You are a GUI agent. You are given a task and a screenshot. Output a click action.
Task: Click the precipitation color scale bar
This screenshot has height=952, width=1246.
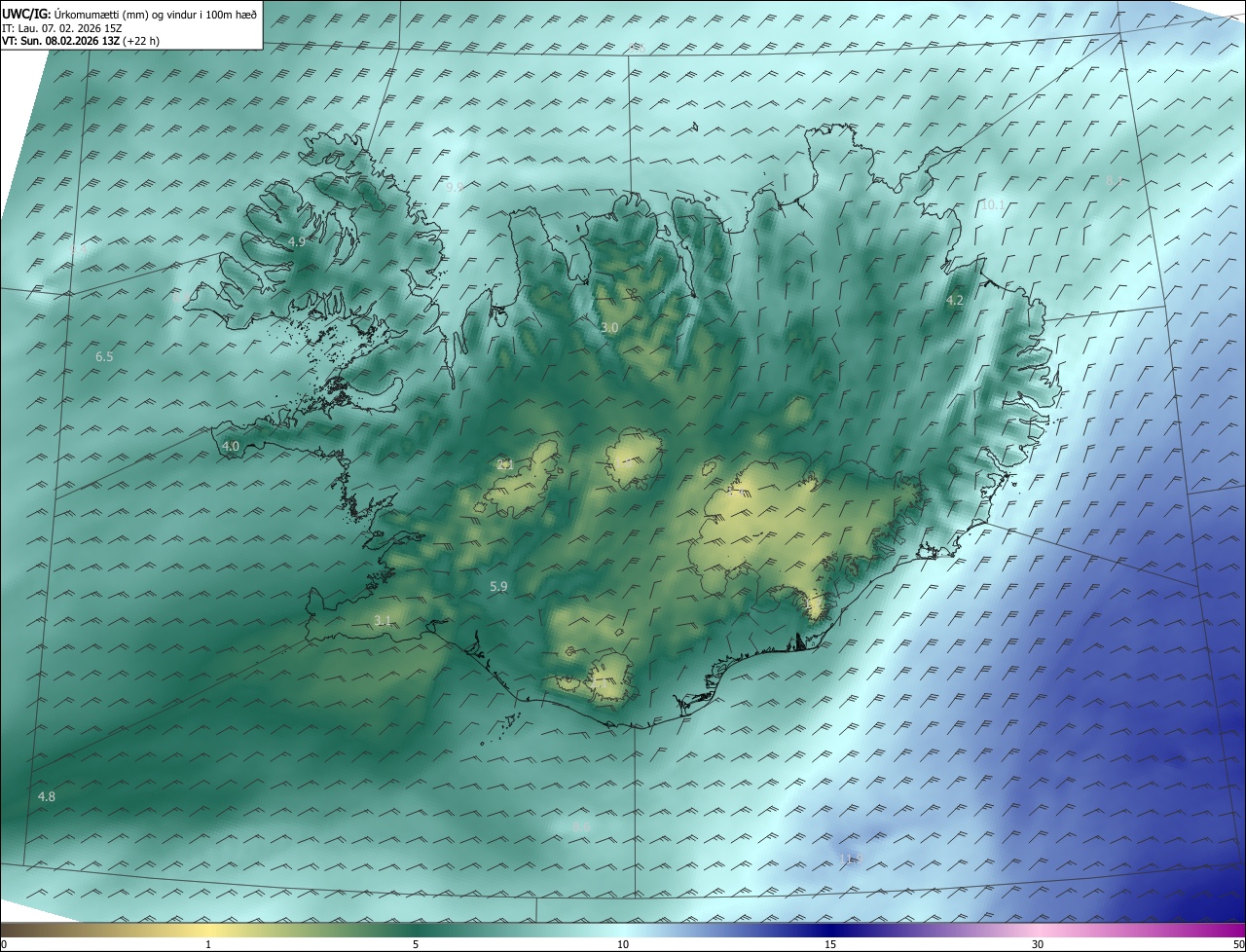click(x=623, y=930)
